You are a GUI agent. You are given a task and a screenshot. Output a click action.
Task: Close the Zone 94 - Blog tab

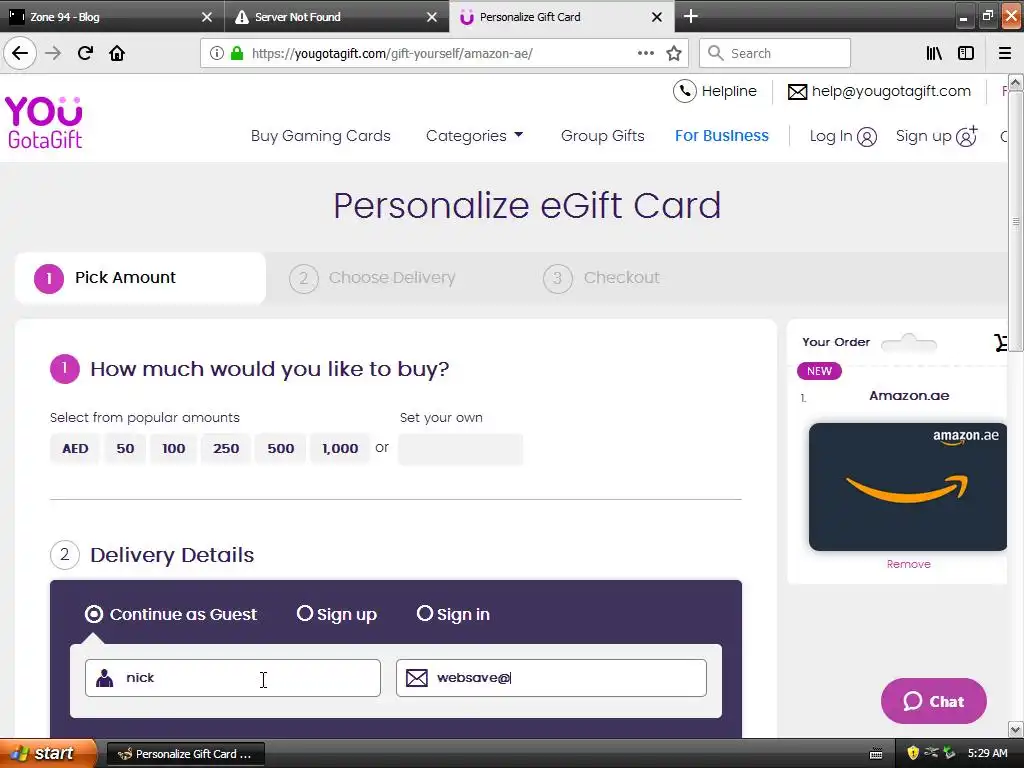(x=206, y=17)
